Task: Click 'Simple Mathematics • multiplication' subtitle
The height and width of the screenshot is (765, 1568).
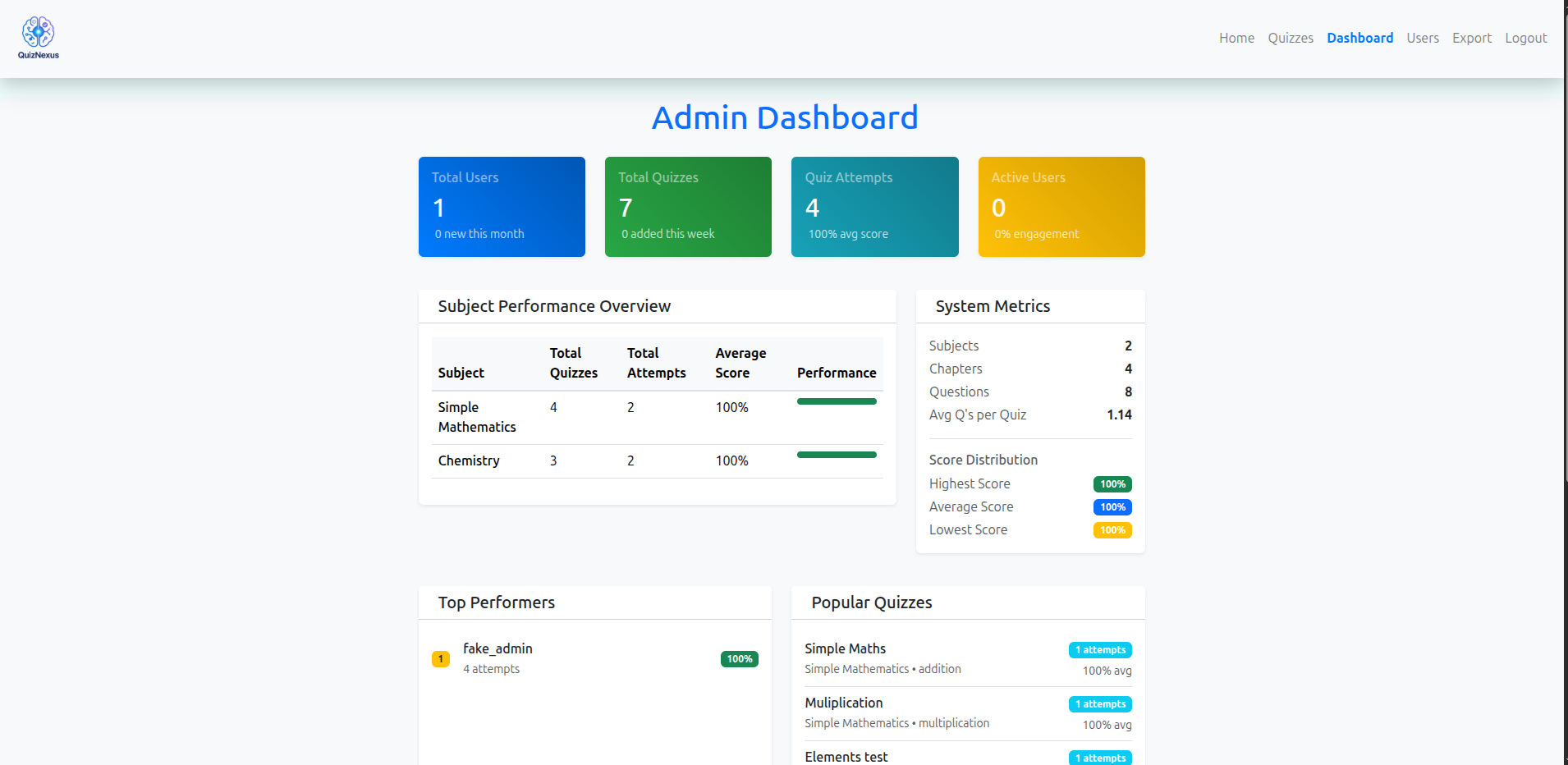Action: 896,723
